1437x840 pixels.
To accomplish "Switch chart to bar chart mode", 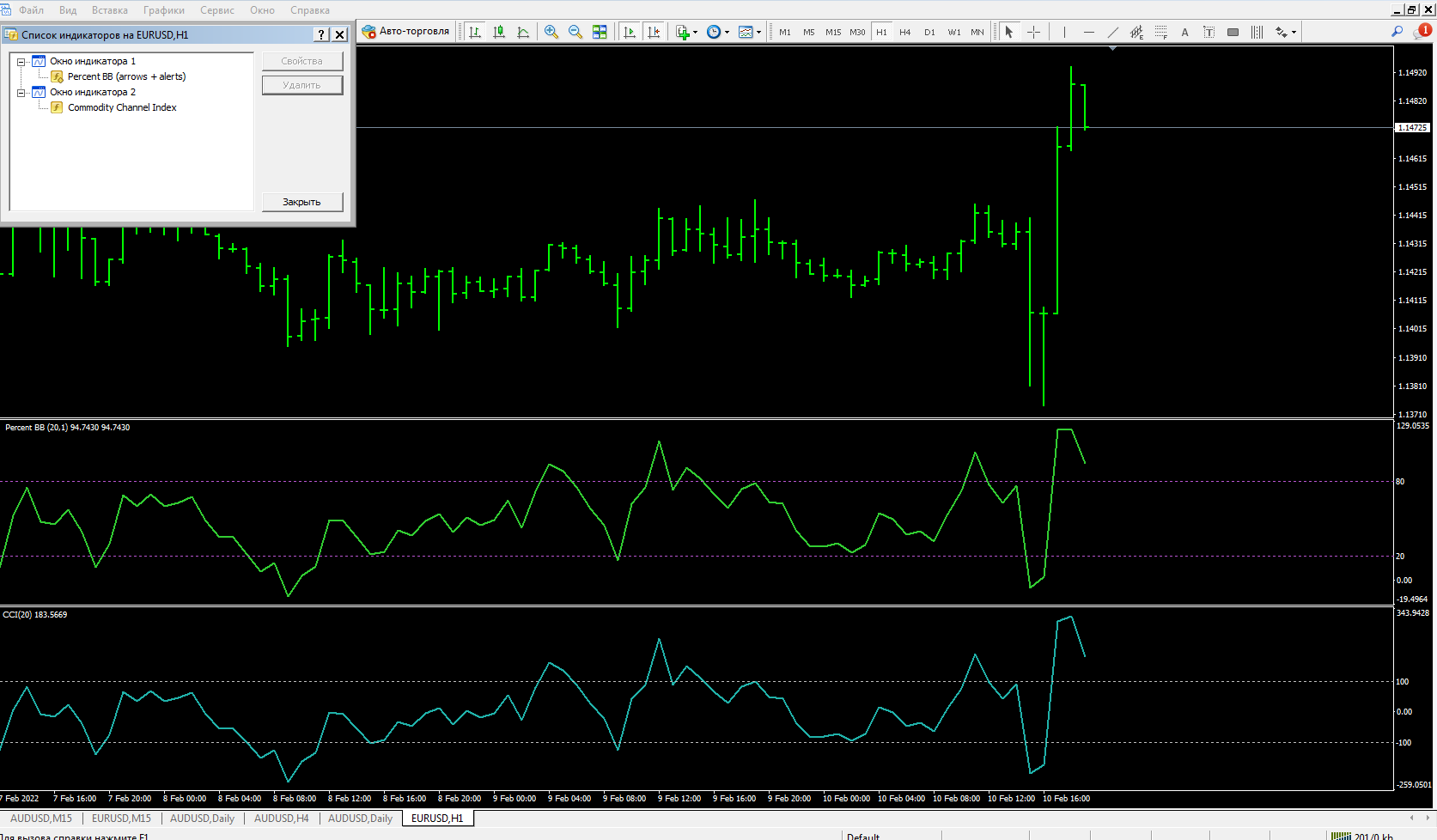I will coord(475,32).
